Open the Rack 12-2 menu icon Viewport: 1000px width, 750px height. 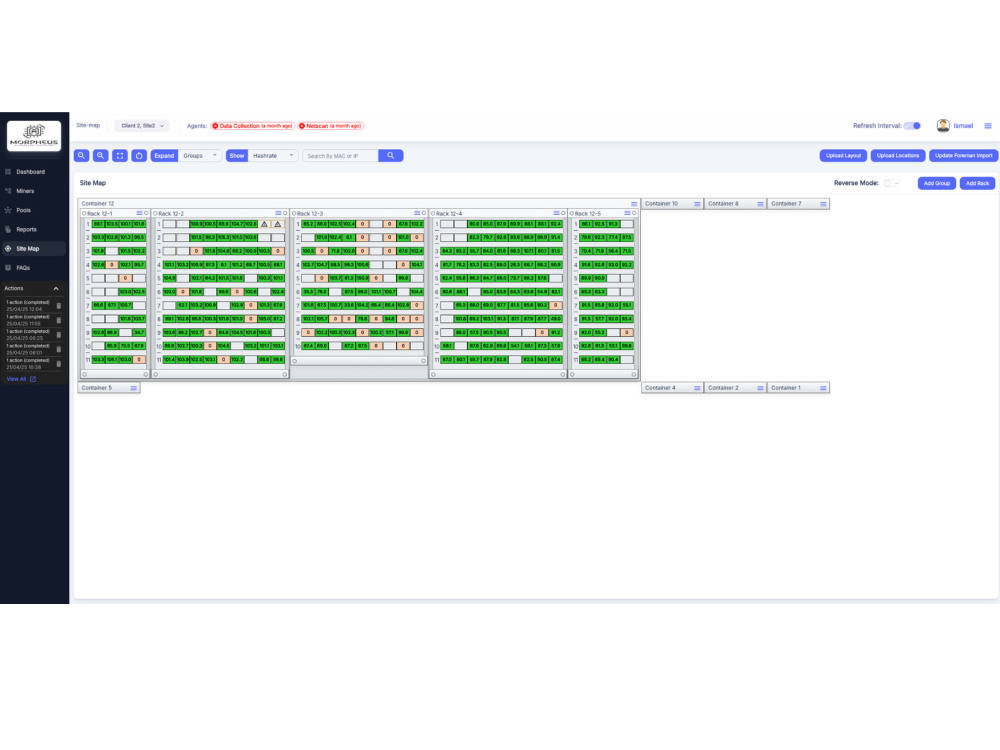pos(278,213)
